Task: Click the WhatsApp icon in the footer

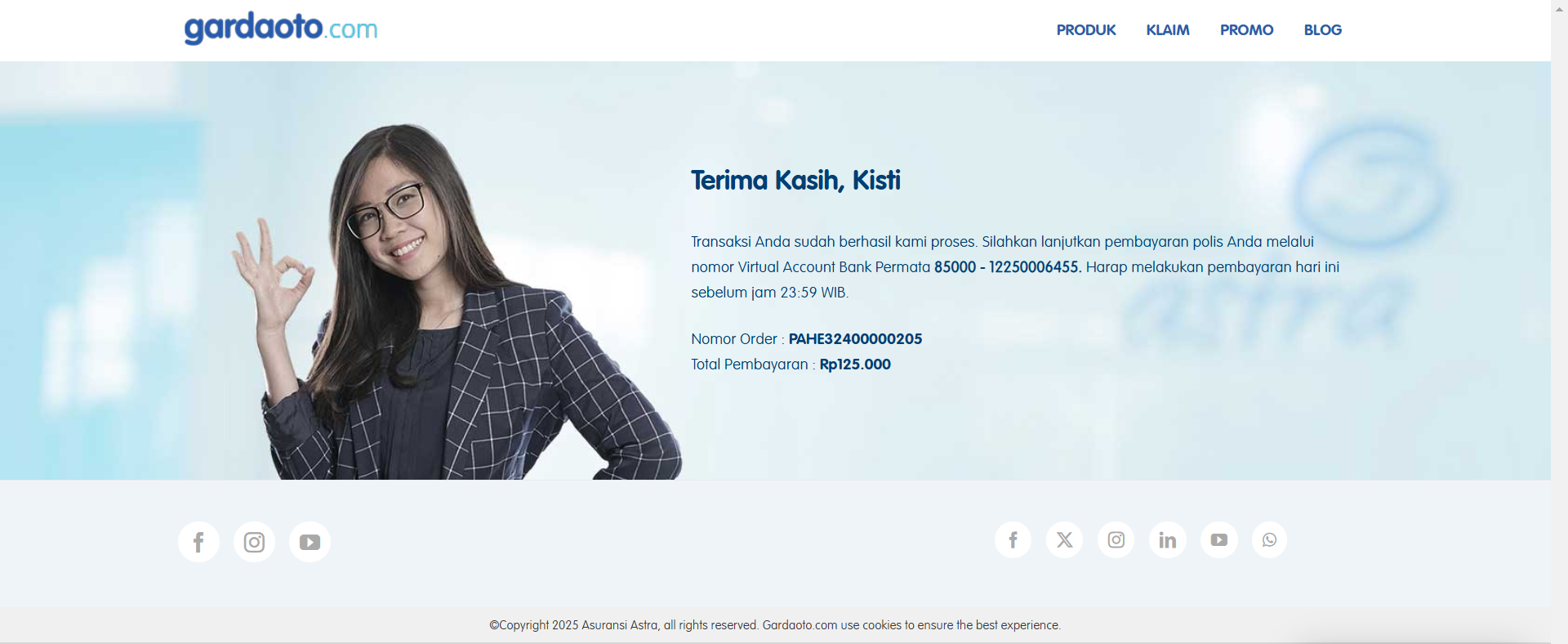Action: point(1269,540)
